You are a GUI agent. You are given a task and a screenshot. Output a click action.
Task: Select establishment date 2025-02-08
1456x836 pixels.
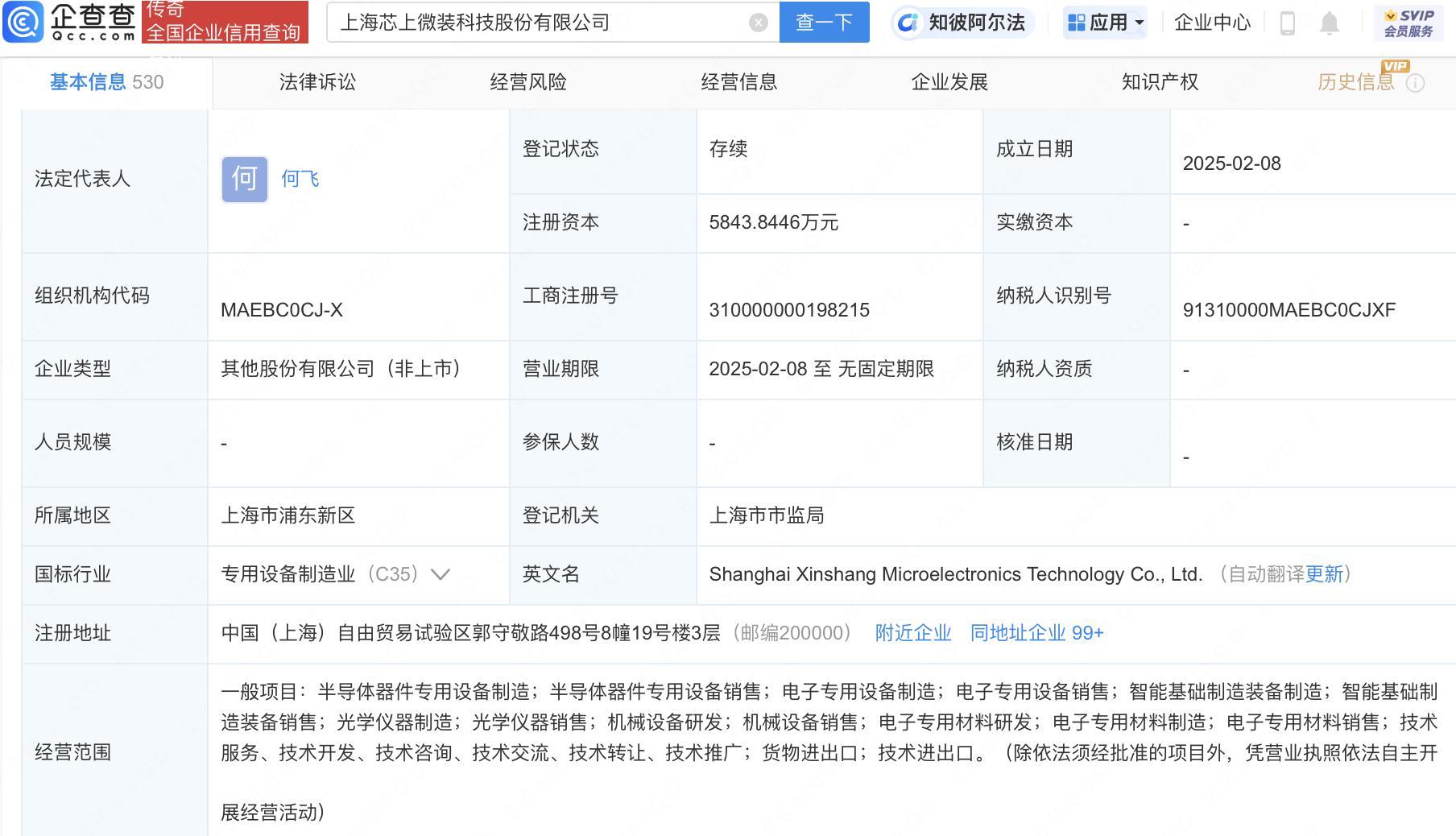1232,163
